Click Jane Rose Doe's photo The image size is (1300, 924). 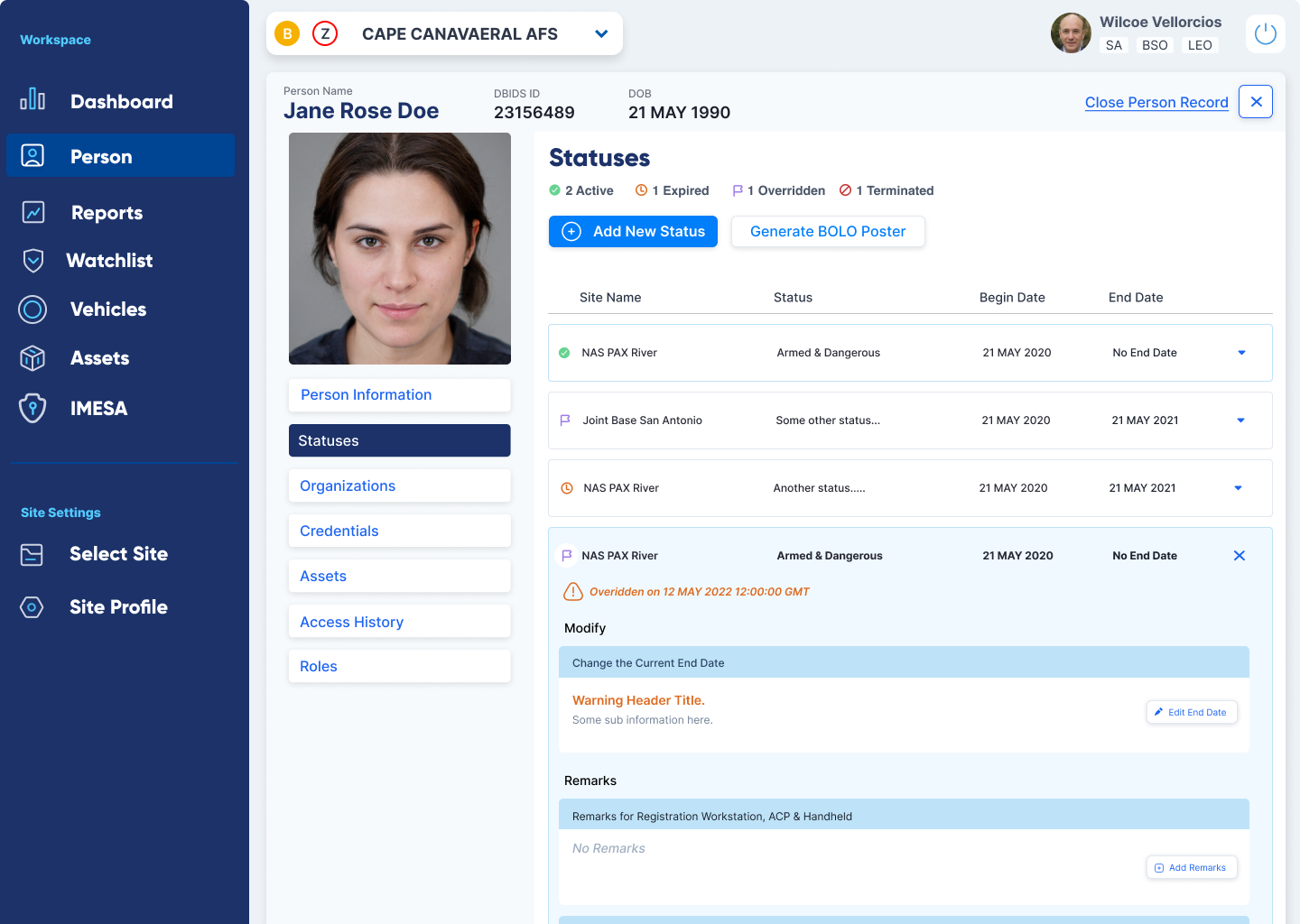[x=400, y=248]
